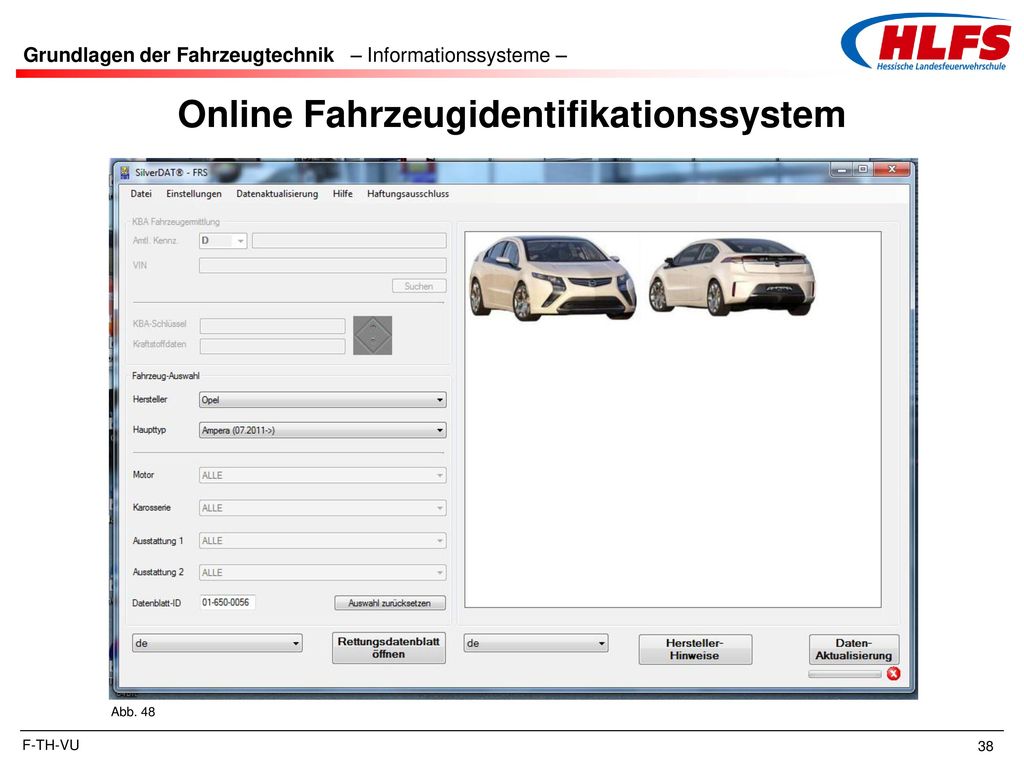Click the "Abb. 48" caption text
This screenshot has width=1024, height=768.
(x=133, y=712)
